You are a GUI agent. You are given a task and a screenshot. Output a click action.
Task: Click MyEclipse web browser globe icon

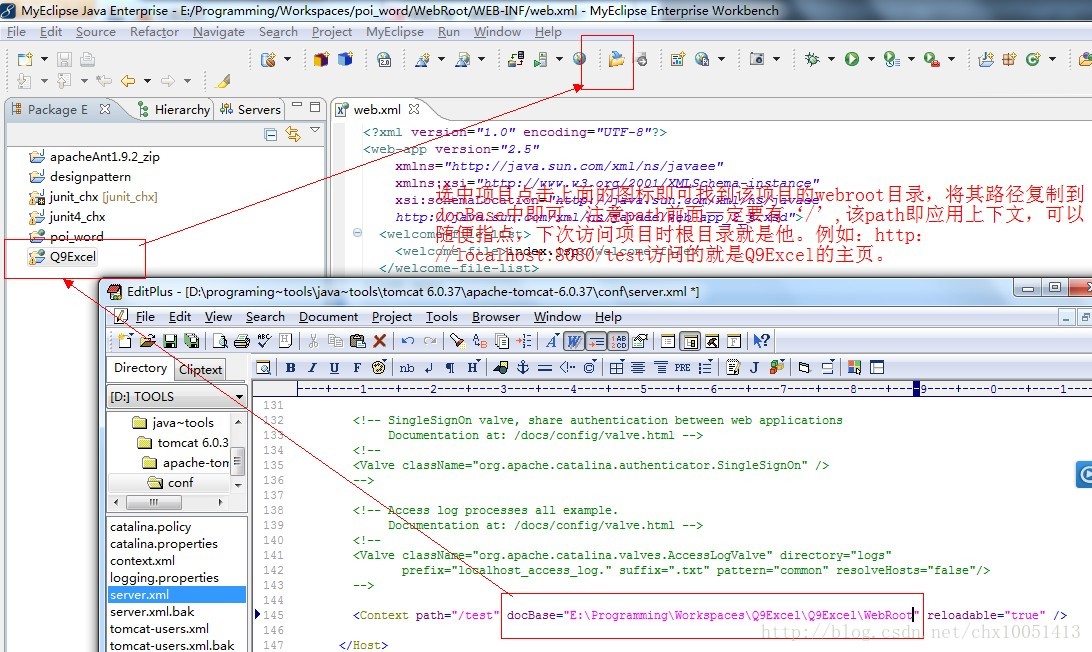[579, 59]
